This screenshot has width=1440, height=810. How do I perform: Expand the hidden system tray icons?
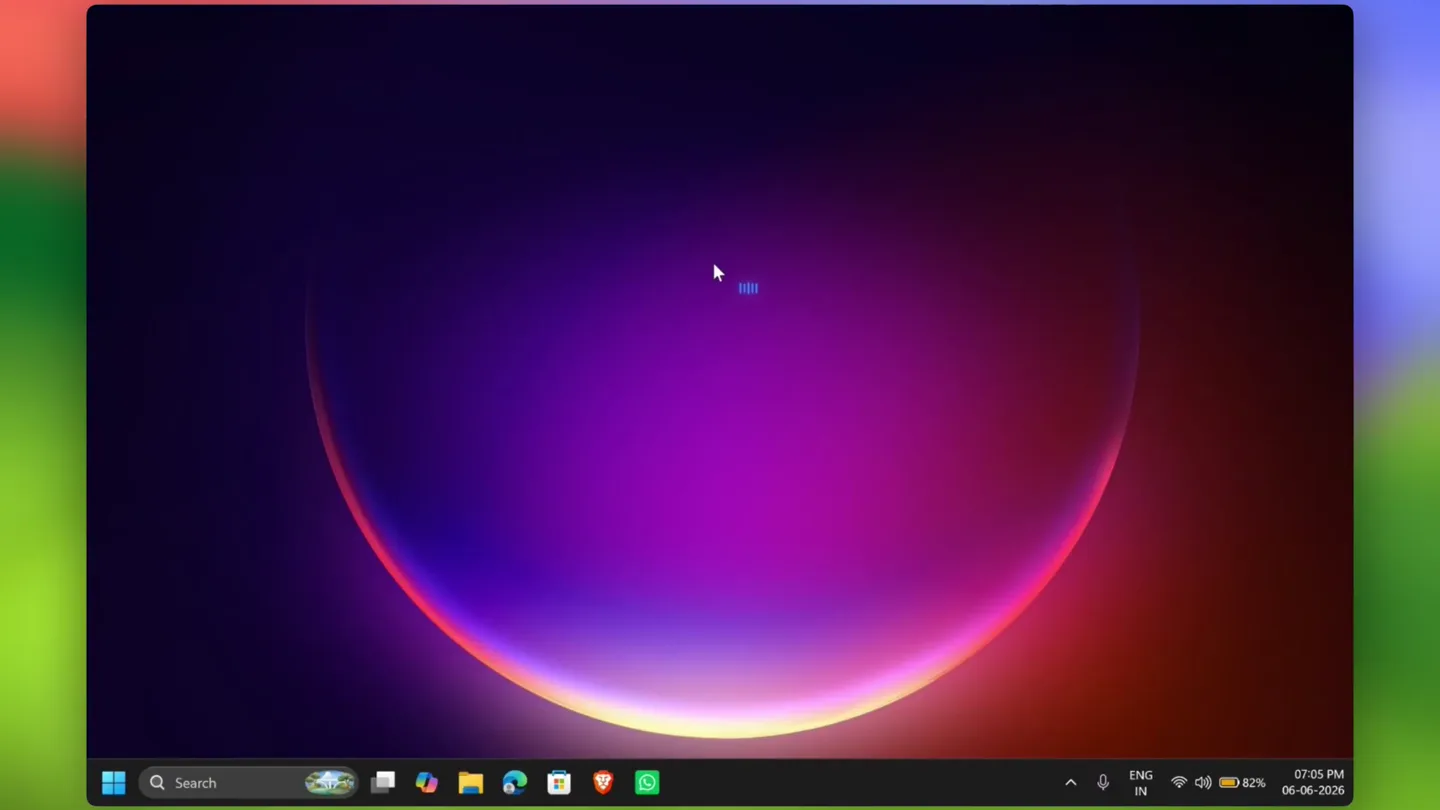point(1071,783)
